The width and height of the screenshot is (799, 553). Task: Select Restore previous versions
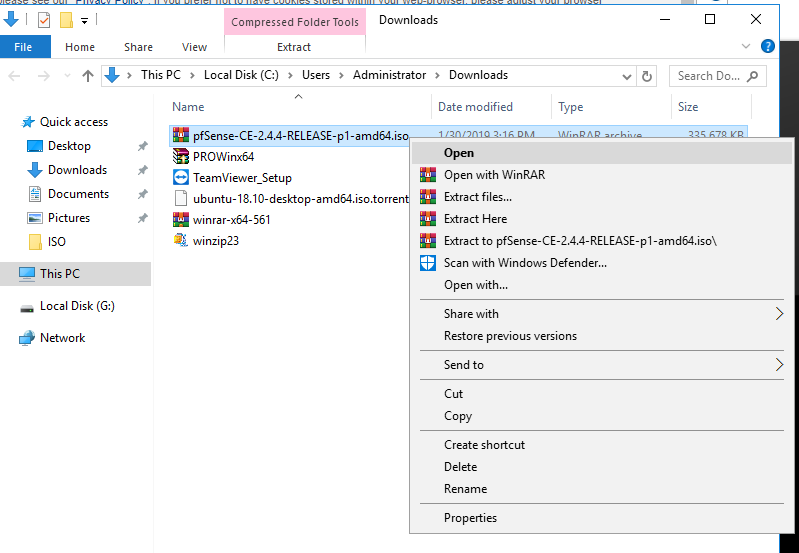click(601, 336)
